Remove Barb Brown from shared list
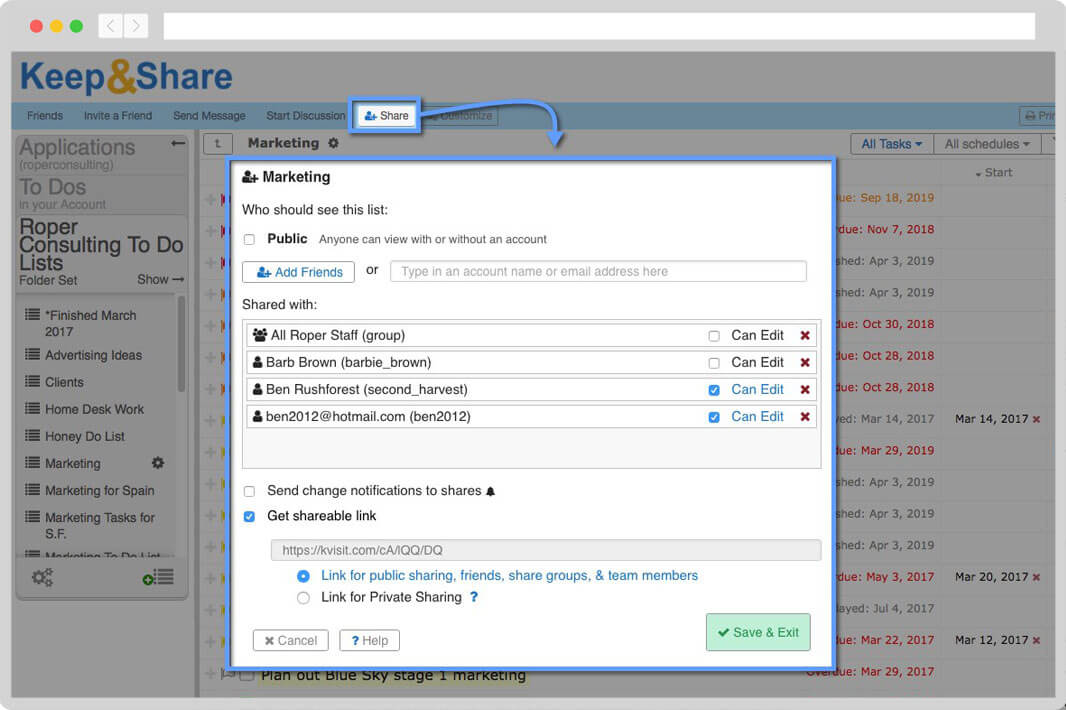 pos(805,362)
